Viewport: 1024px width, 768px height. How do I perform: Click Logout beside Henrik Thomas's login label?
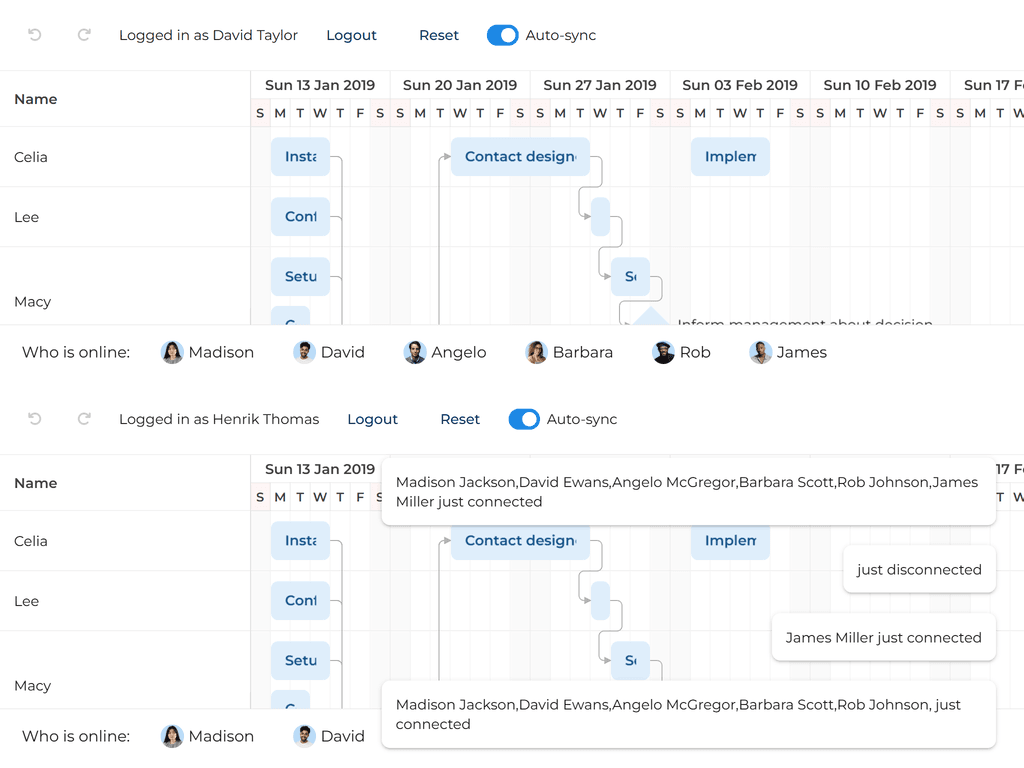372,419
